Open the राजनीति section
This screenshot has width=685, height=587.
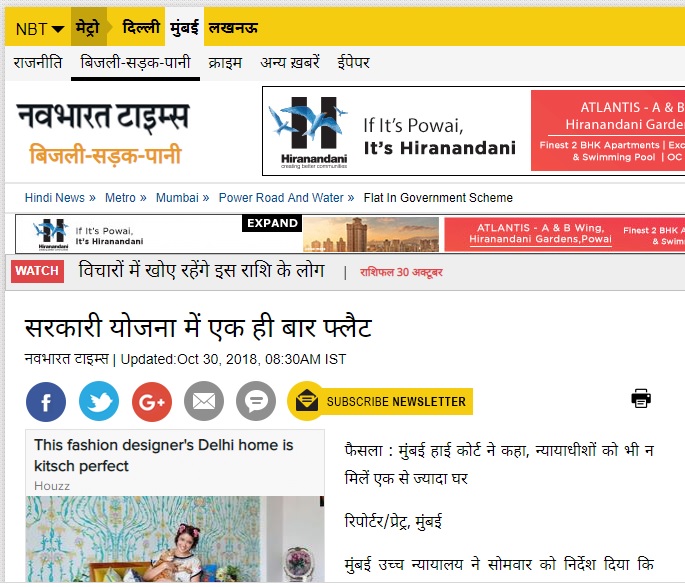pyautogui.click(x=38, y=62)
